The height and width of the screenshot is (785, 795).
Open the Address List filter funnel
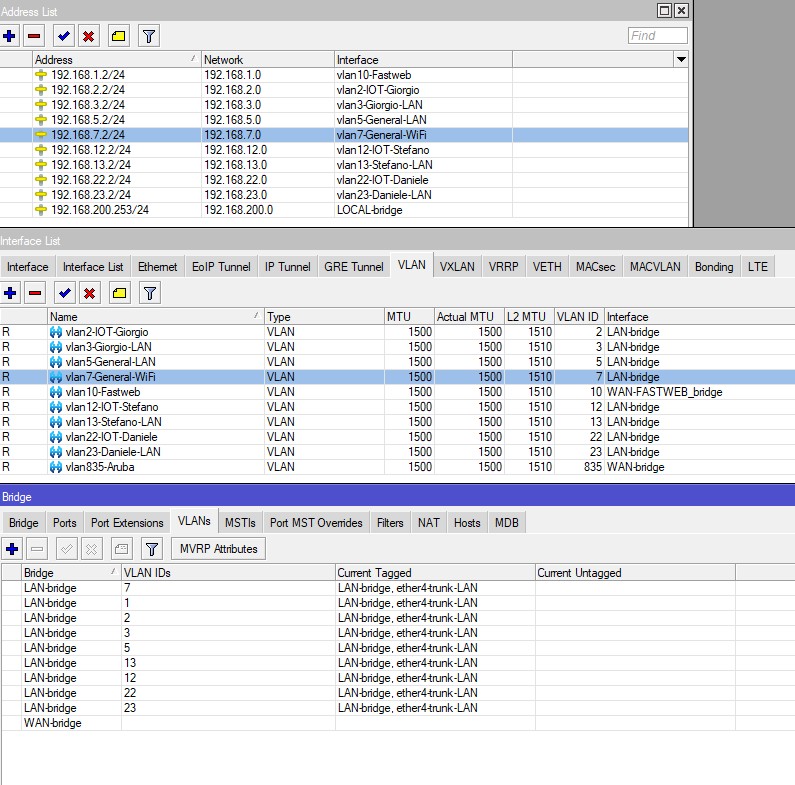pos(148,36)
